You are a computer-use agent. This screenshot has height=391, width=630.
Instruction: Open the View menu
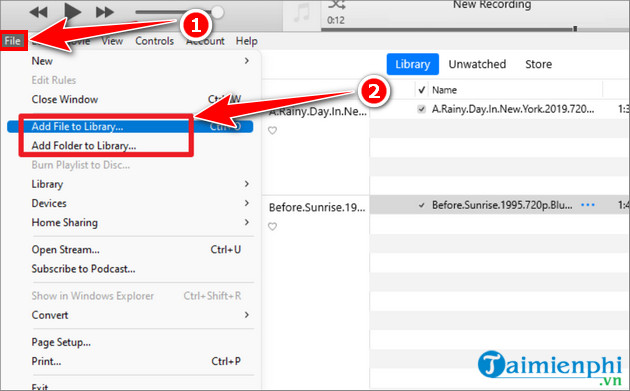tap(112, 41)
